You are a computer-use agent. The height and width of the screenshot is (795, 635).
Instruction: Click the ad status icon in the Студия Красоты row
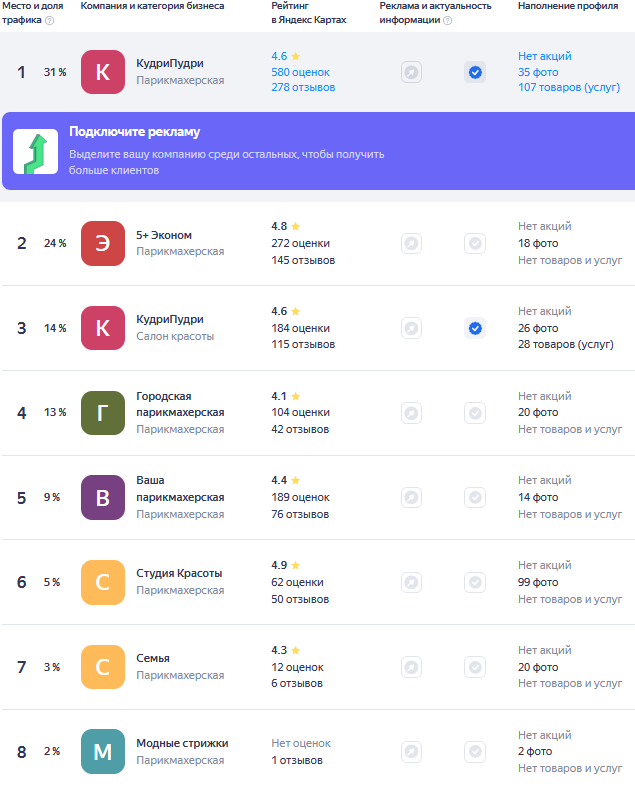[411, 582]
